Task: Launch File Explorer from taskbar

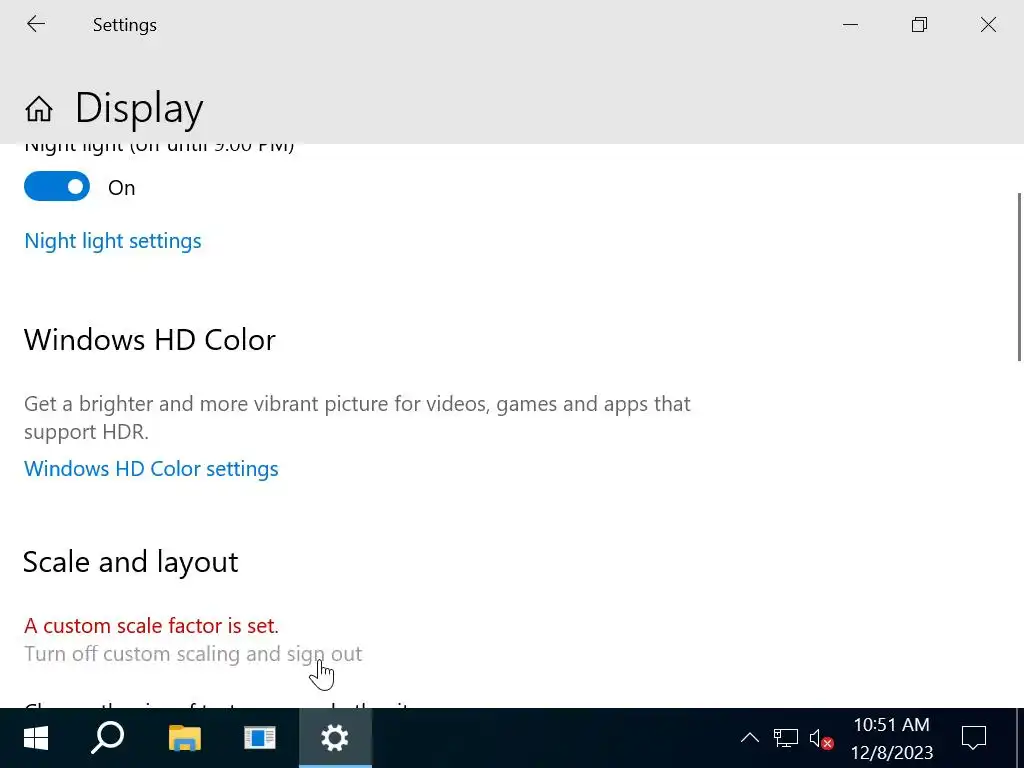Action: (185, 739)
